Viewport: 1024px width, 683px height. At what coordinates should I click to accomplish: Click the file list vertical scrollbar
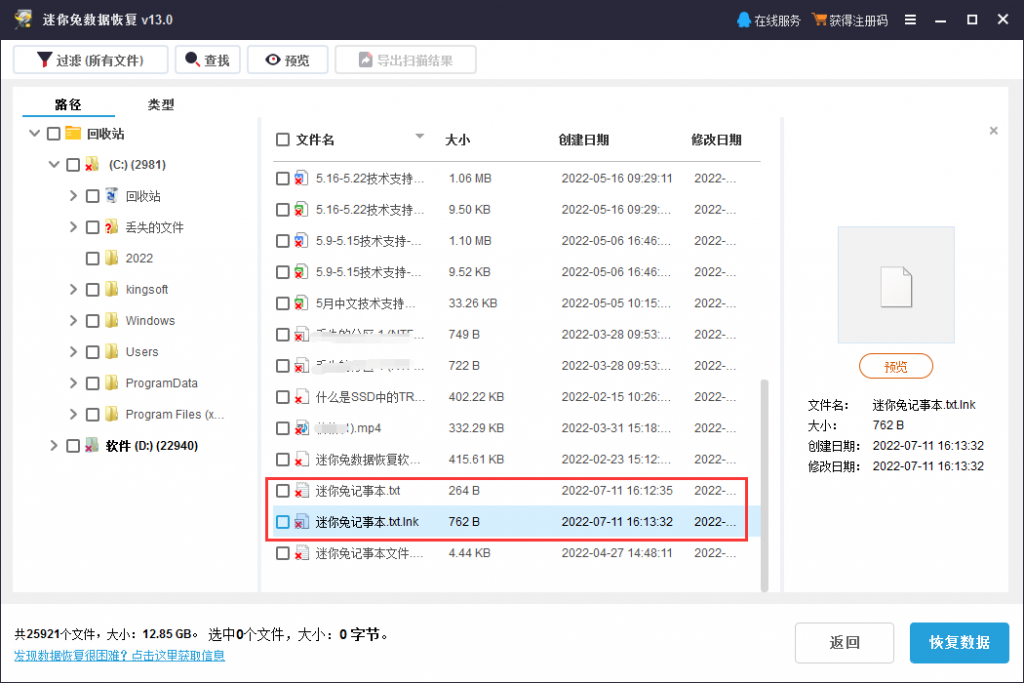[764, 485]
